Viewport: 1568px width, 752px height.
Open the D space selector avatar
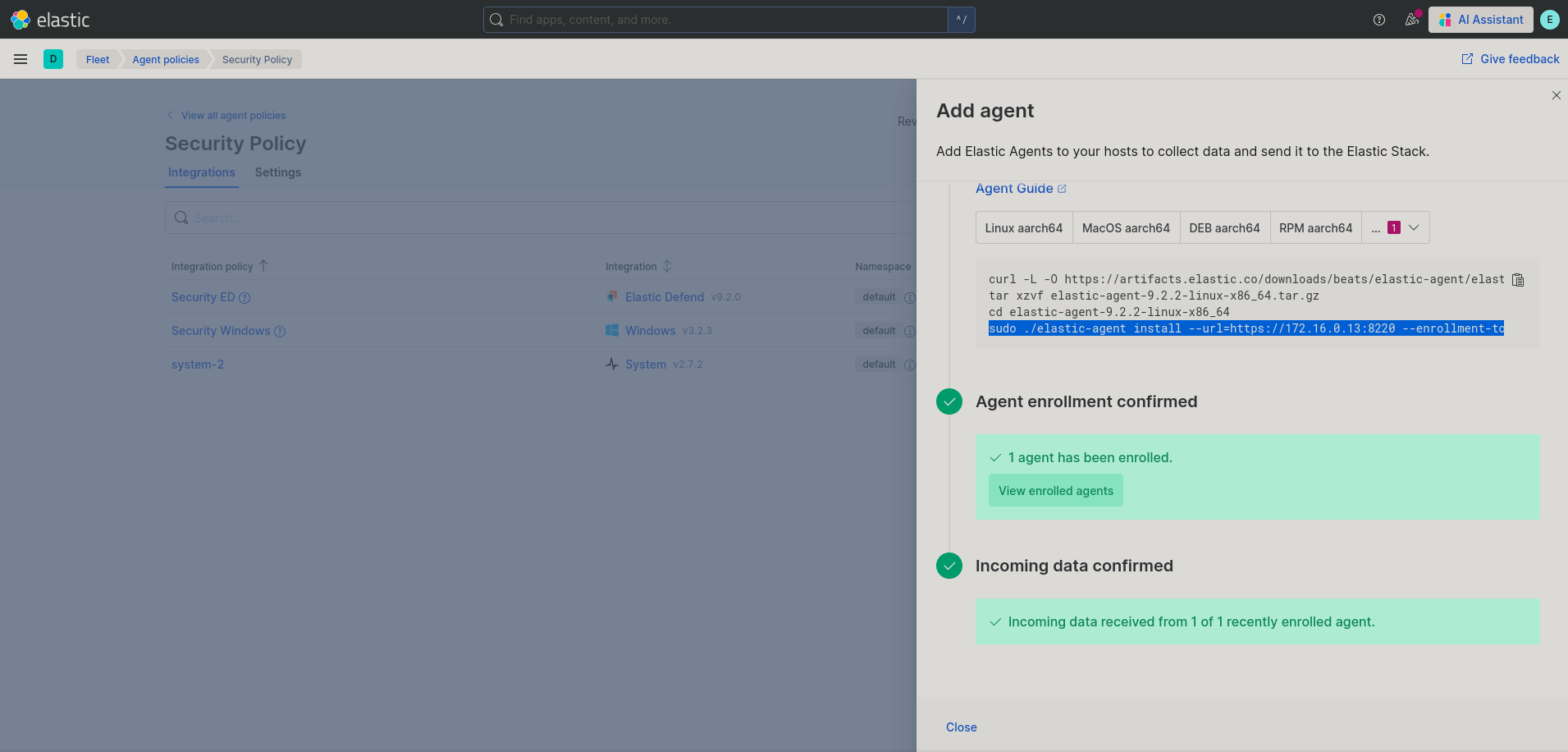[53, 59]
